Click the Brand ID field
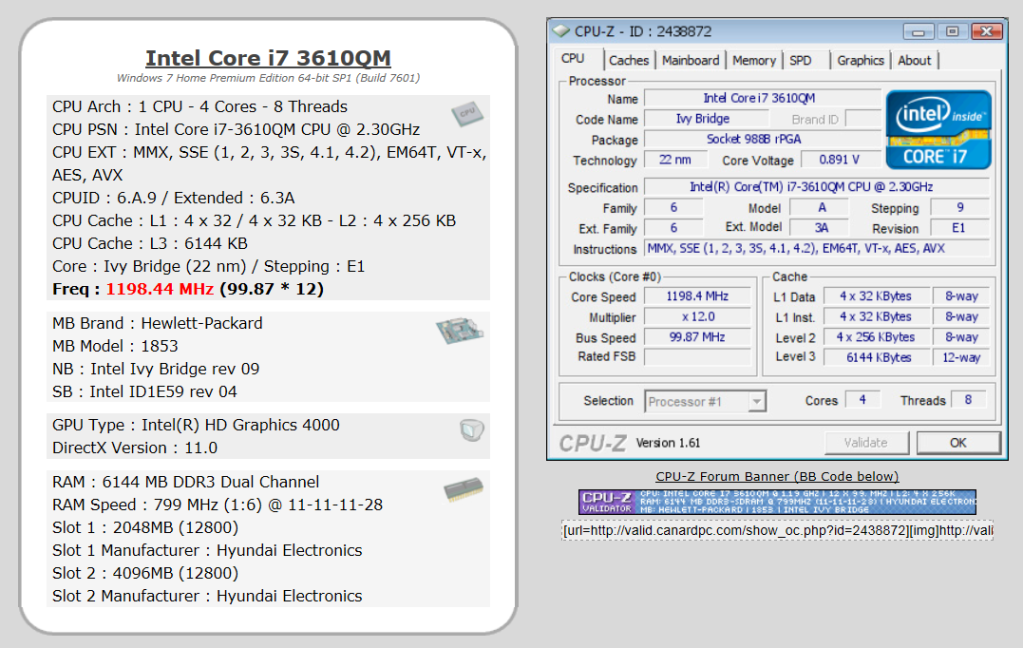 [863, 119]
